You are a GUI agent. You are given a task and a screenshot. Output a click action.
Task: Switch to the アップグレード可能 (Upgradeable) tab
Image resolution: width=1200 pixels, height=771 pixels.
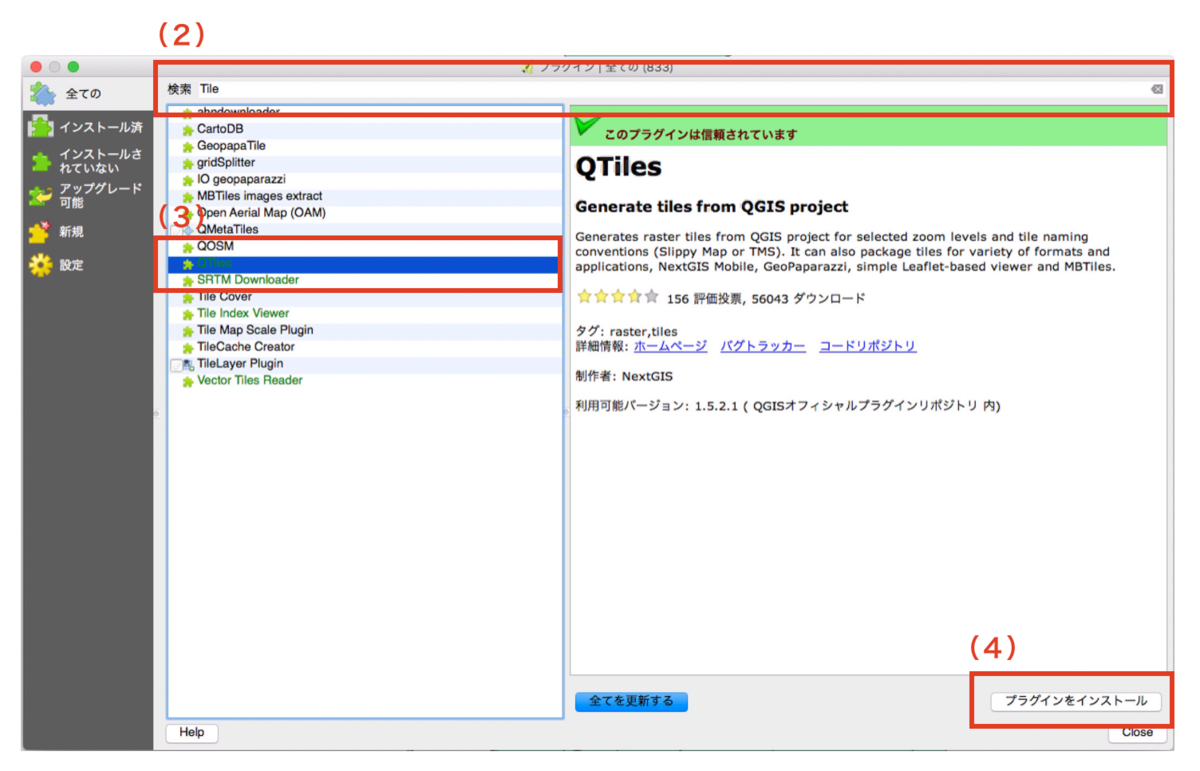tap(88, 195)
